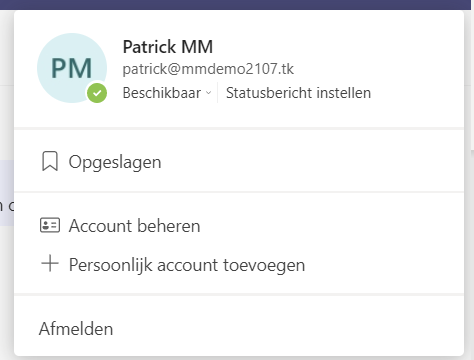474x360 pixels.
Task: Click the contact card icon for Account beheren
Action: [50, 225]
